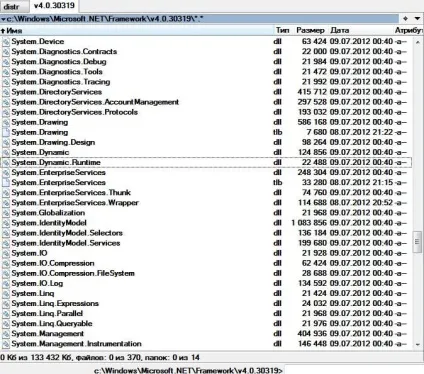Select the v4.0.30319 tab
This screenshot has width=424, height=374.
(54, 6)
